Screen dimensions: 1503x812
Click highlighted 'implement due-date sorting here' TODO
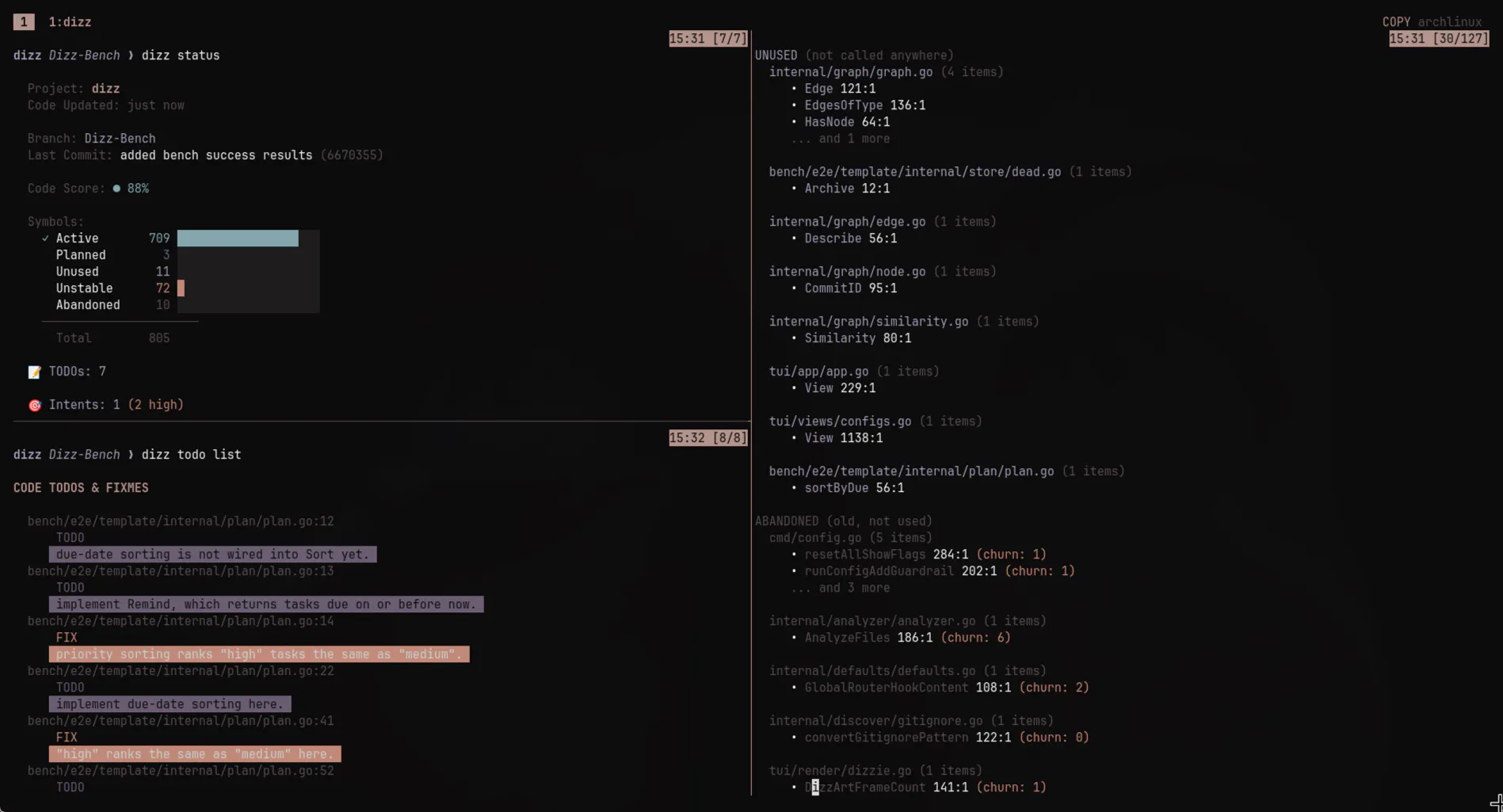point(170,704)
